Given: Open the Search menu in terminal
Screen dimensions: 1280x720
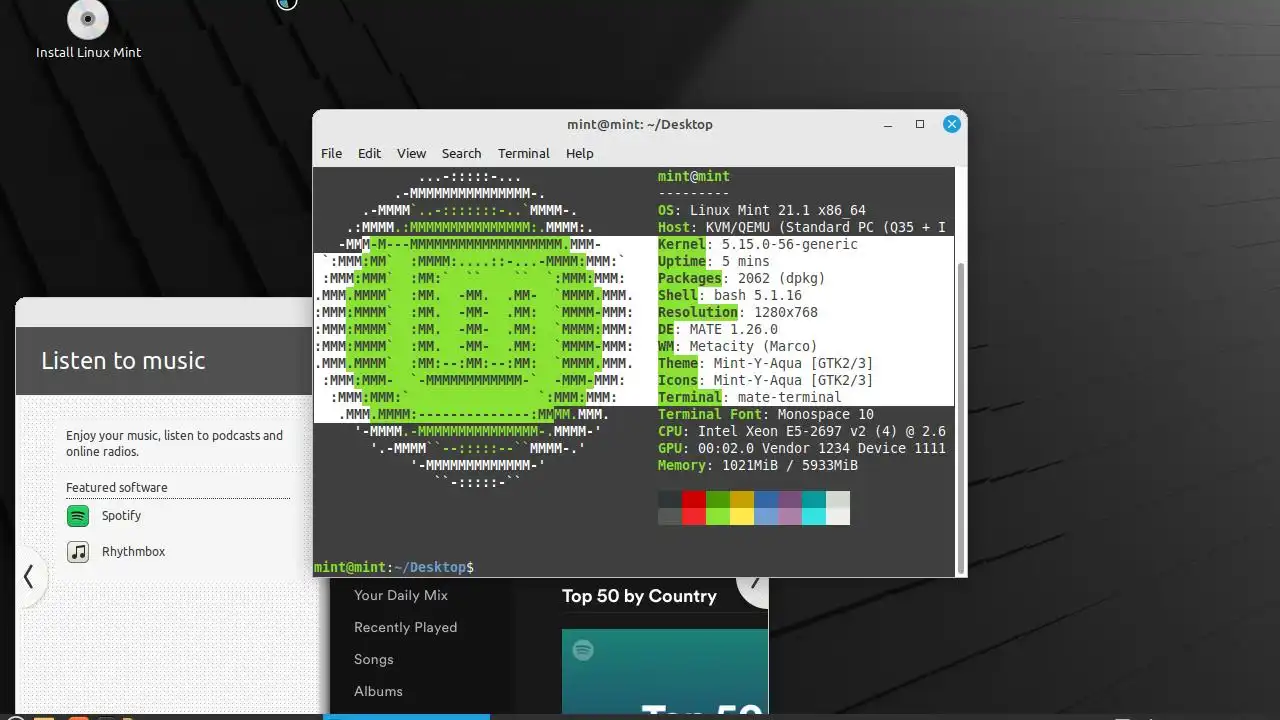Looking at the screenshot, I should (x=461, y=153).
